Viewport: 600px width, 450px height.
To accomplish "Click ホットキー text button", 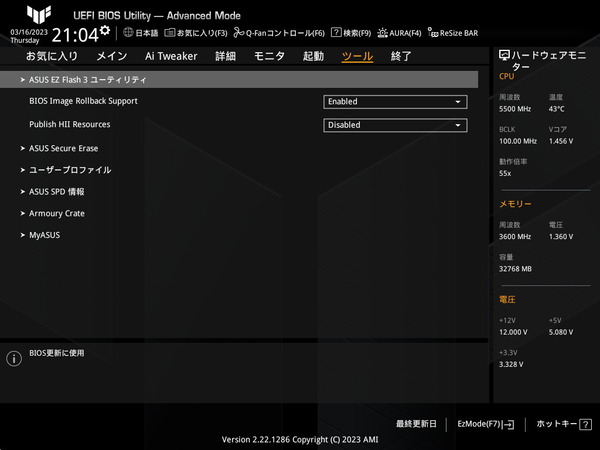I will (557, 424).
